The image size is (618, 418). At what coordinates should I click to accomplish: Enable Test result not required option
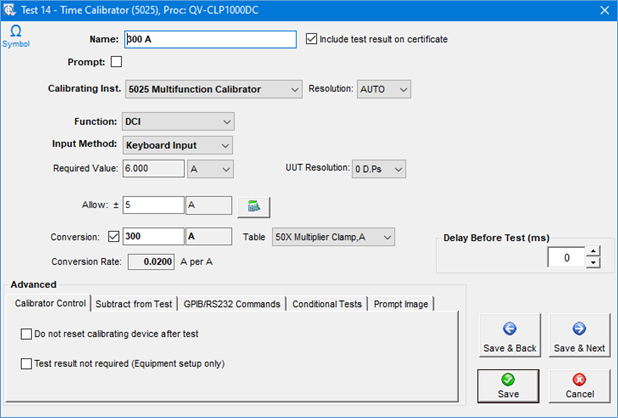(26, 364)
